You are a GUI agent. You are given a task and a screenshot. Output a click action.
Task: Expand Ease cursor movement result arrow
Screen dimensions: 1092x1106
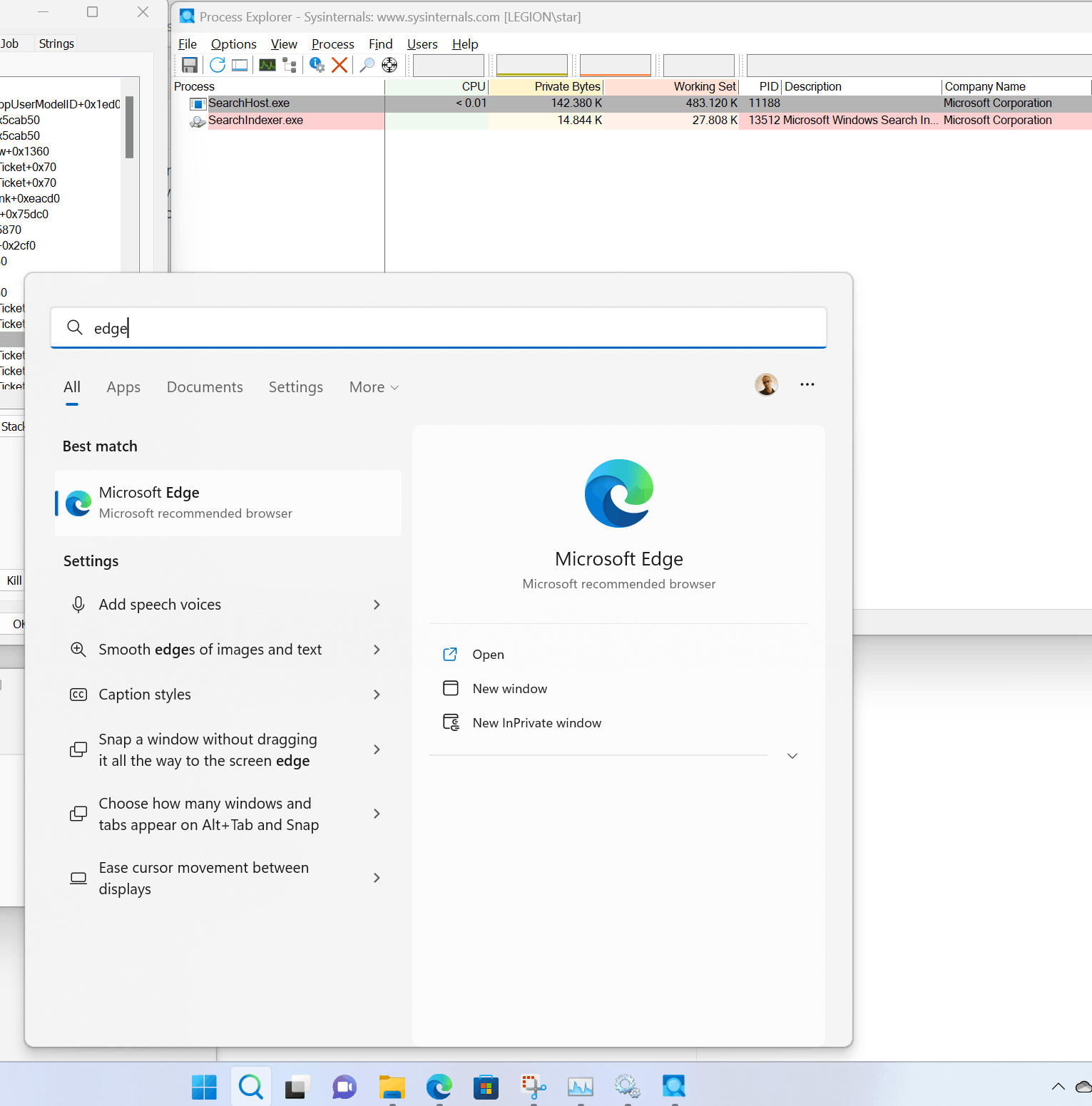377,878
